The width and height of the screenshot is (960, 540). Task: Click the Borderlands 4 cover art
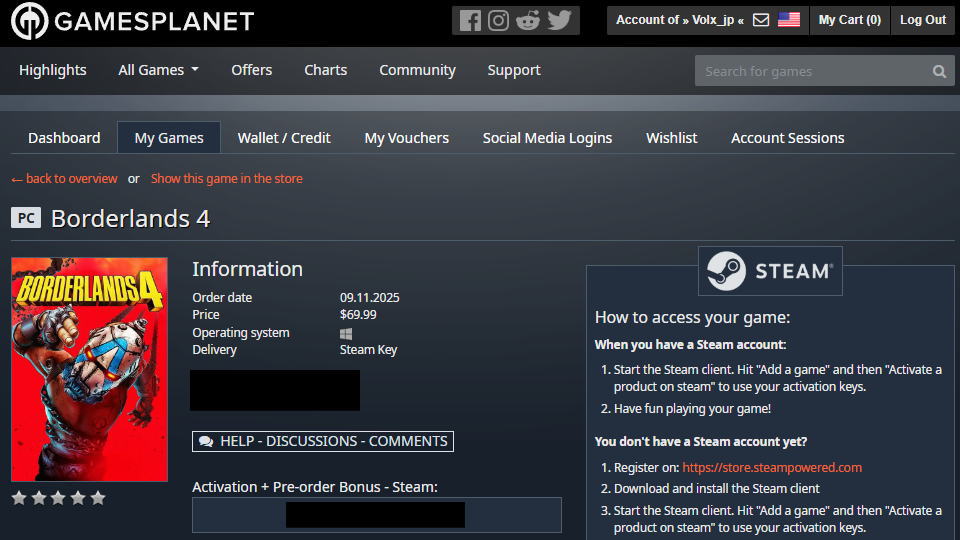[89, 369]
